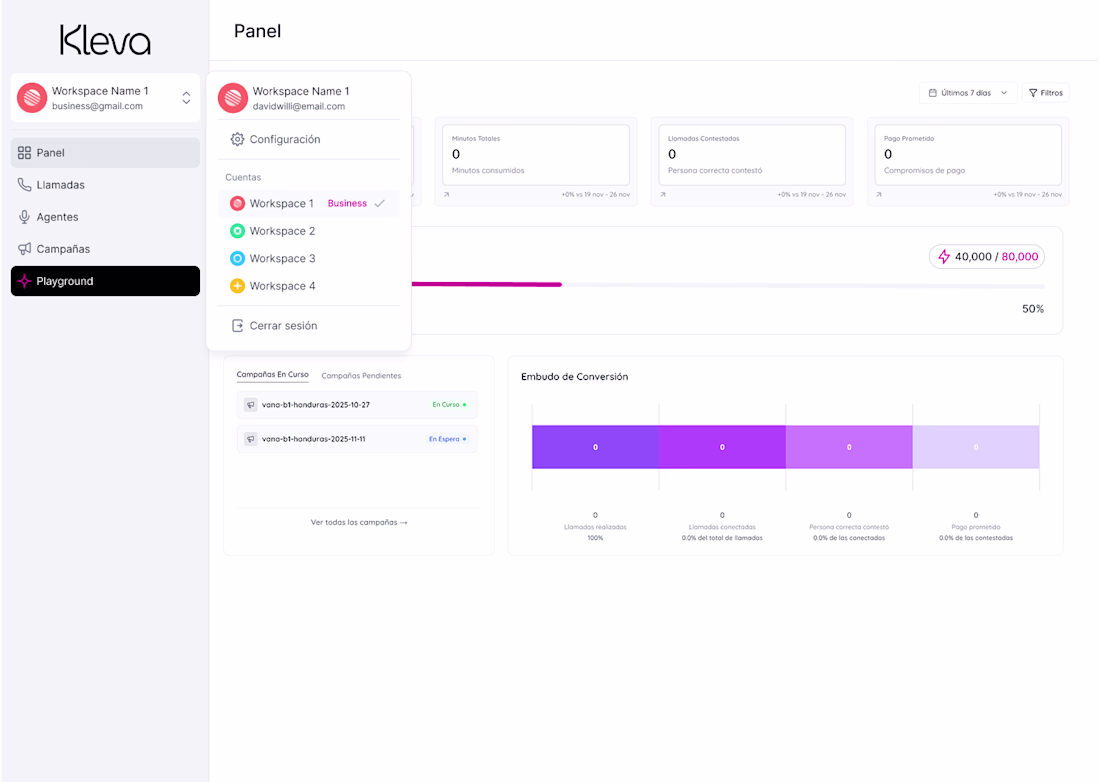Click the Business plan badge
Image resolution: width=1100 pixels, height=782 pixels.
tap(347, 203)
